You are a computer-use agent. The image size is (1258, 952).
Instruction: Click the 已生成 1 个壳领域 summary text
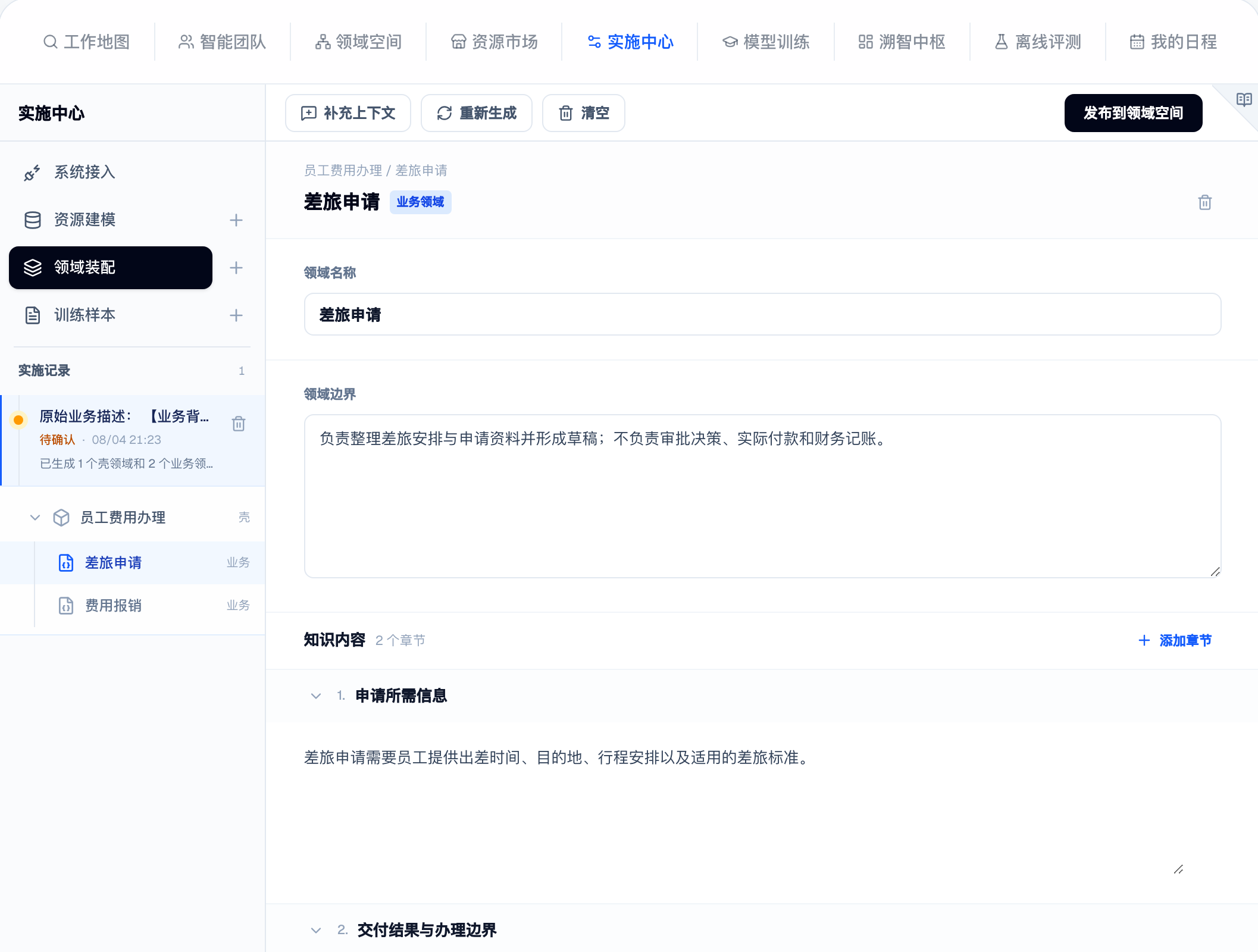(126, 464)
